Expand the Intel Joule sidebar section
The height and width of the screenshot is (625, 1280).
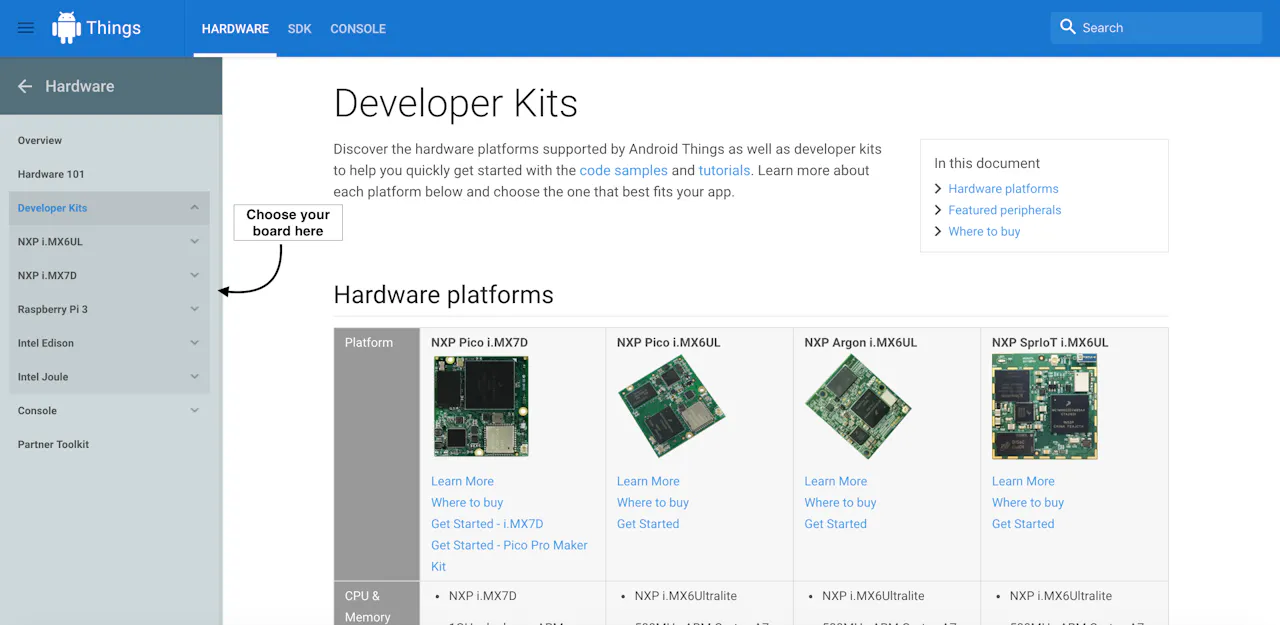[x=194, y=377]
